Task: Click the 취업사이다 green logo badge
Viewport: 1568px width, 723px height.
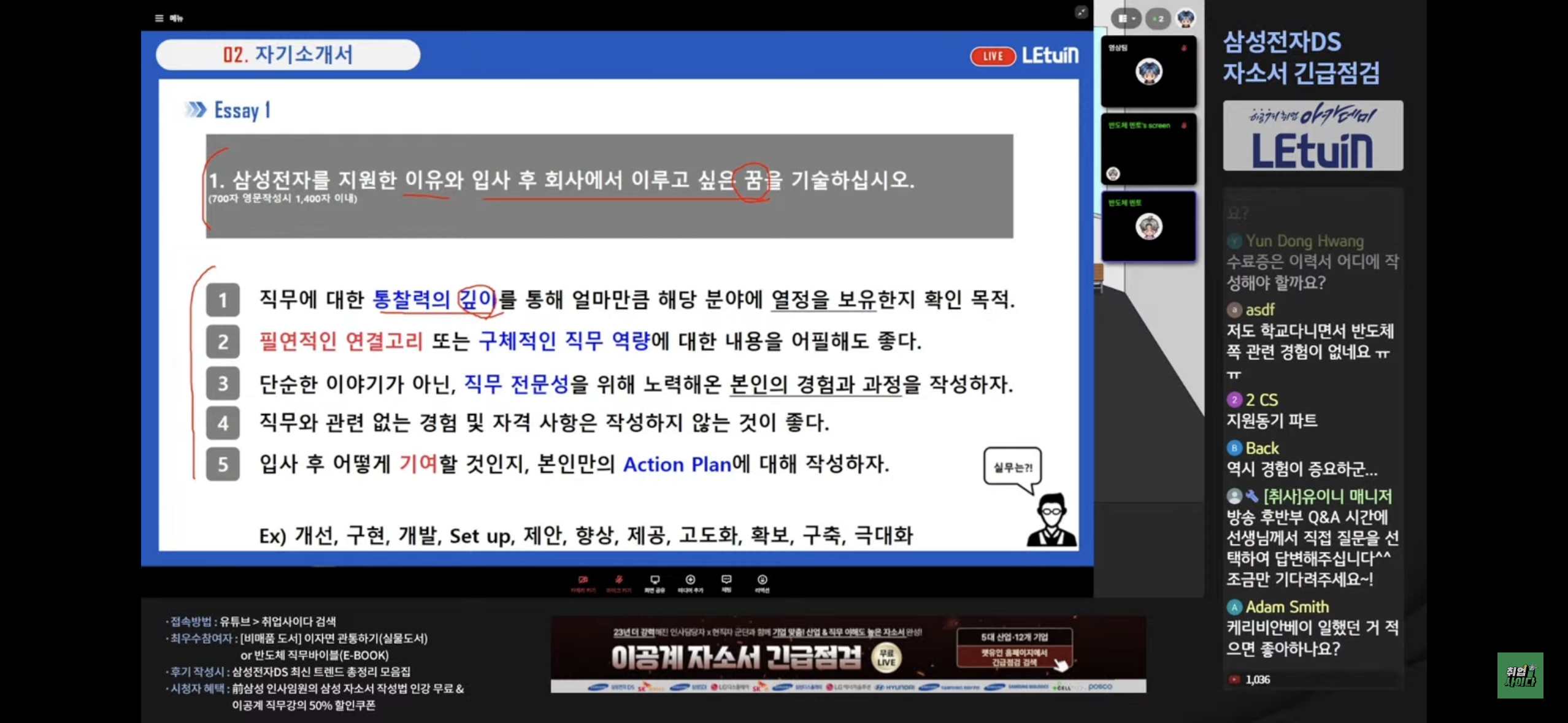Action: pos(1520,675)
